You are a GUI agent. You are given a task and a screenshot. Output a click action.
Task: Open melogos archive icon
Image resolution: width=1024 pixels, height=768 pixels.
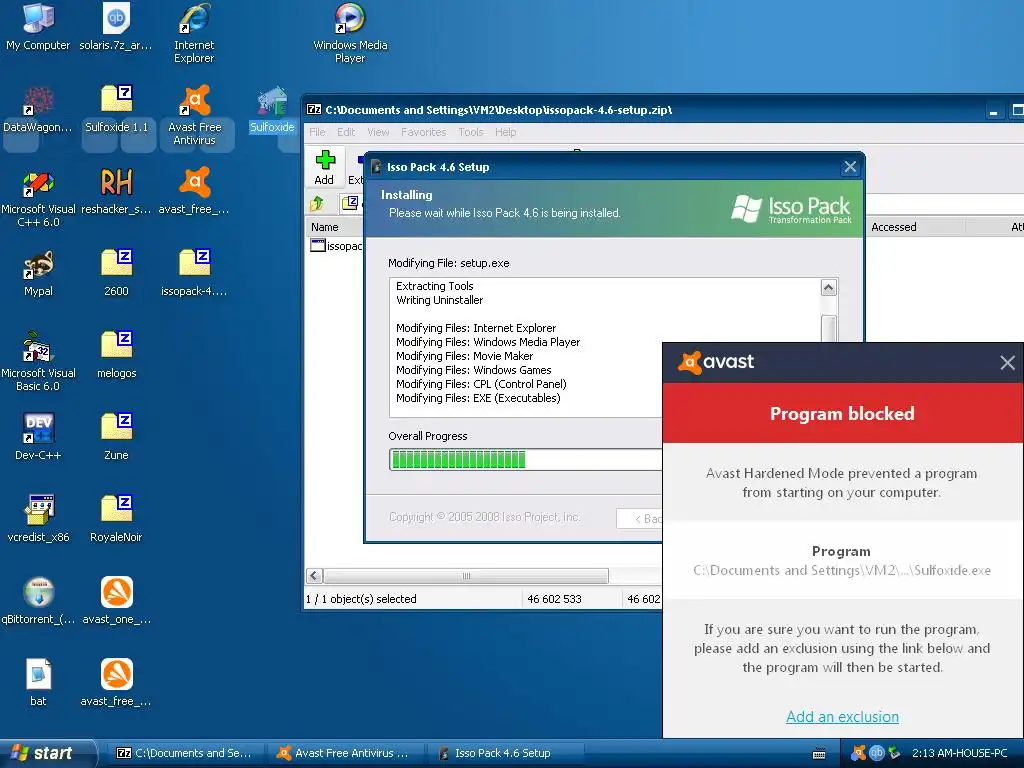(x=116, y=356)
